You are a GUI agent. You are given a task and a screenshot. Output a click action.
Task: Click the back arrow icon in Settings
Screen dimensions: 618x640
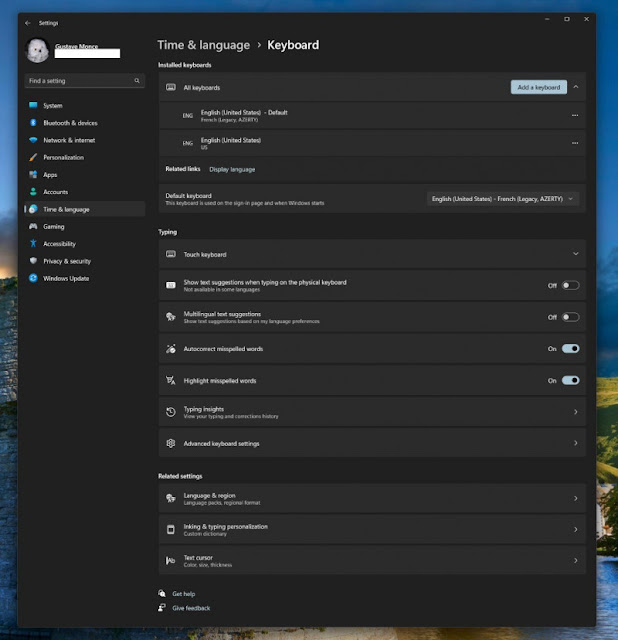(27, 23)
